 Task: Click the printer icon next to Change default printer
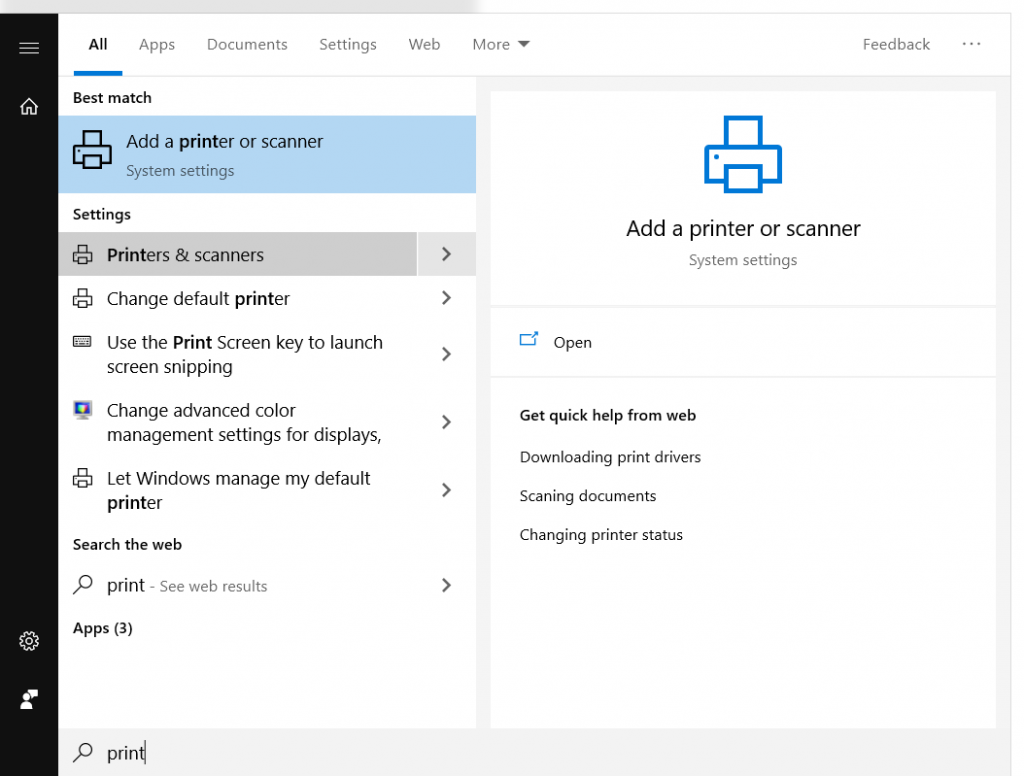[82, 298]
